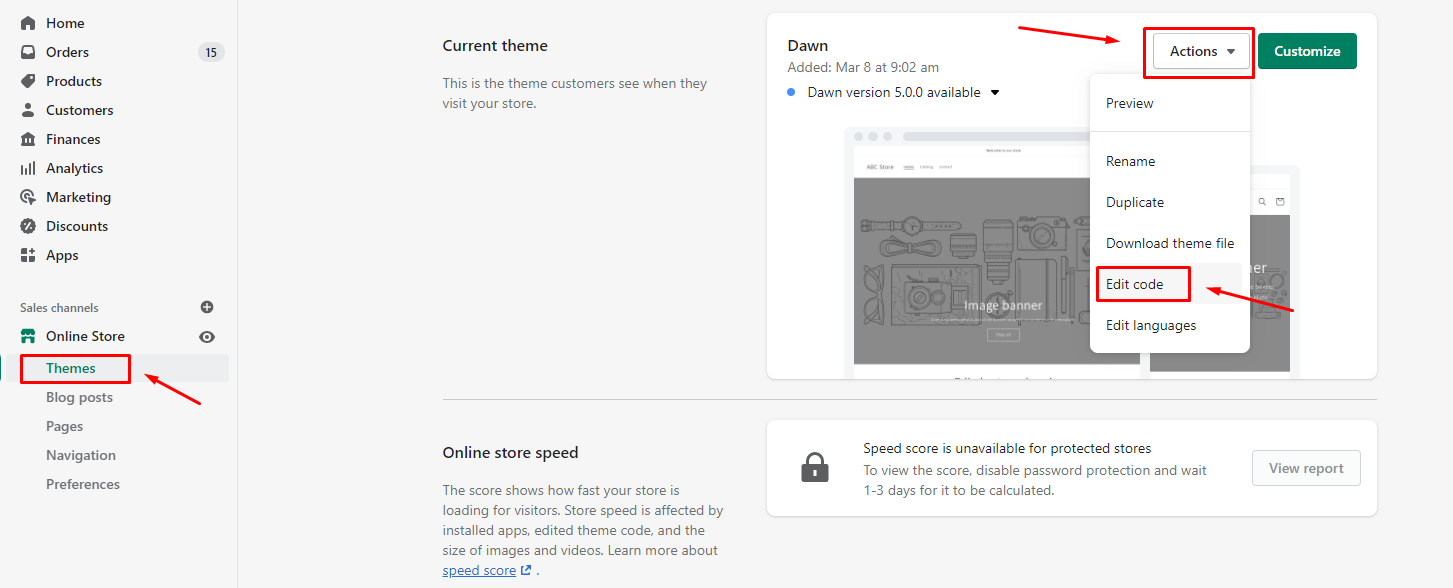Open Apps from the sidebar
This screenshot has width=1453, height=588.
pos(62,255)
